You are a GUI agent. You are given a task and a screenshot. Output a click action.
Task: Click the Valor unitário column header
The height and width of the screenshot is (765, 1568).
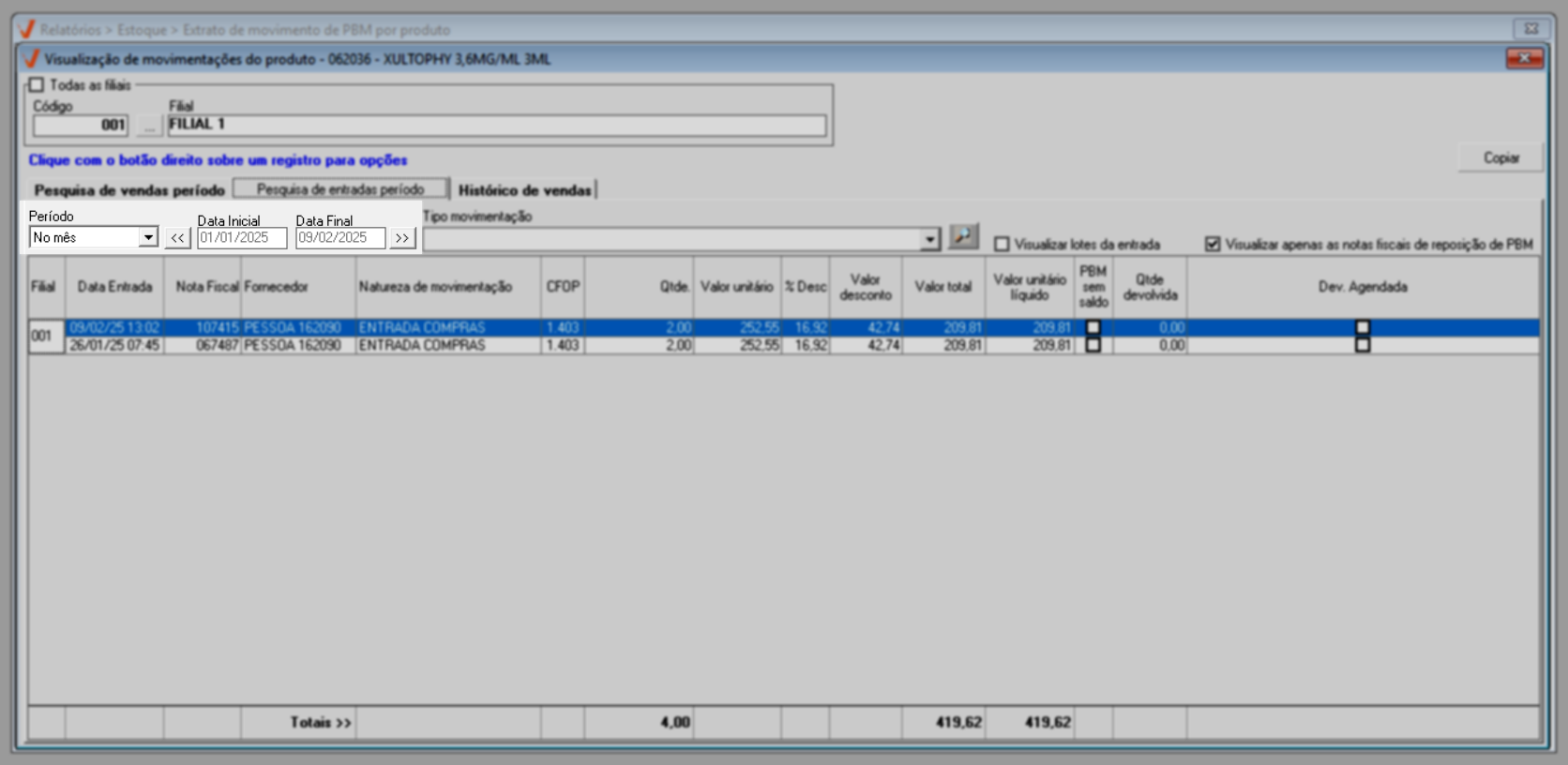pos(737,287)
